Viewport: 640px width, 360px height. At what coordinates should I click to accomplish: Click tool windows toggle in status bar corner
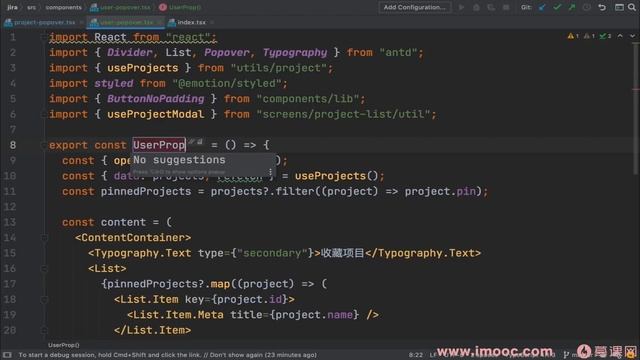[7, 355]
